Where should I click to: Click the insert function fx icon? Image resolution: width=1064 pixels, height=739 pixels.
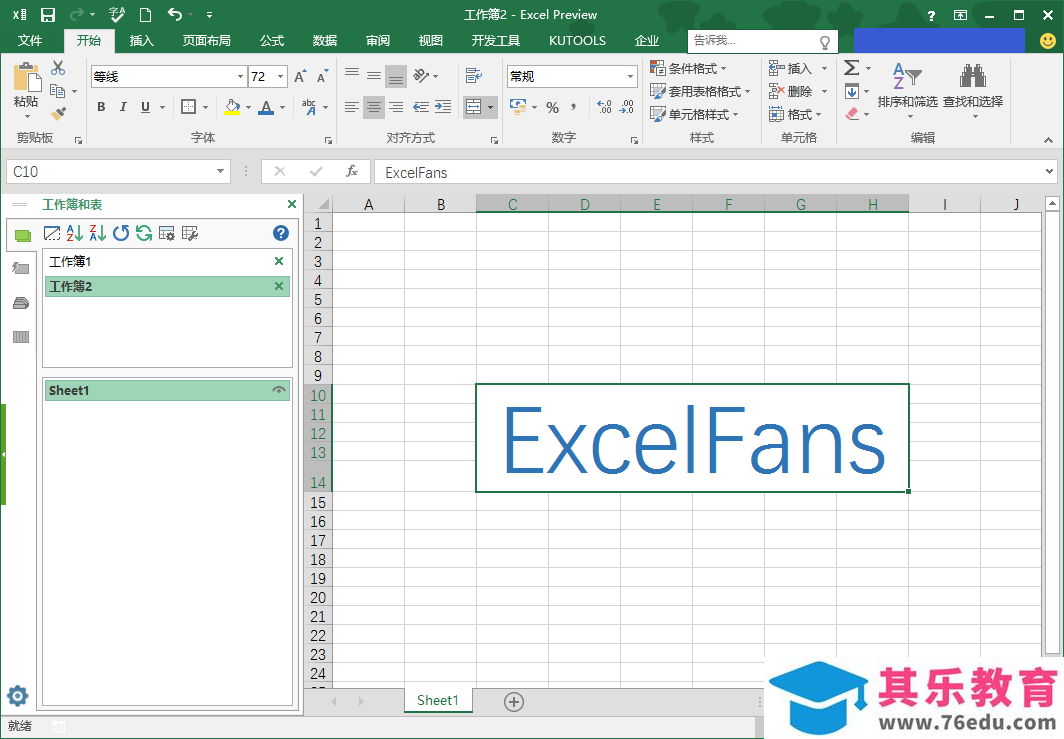352,171
